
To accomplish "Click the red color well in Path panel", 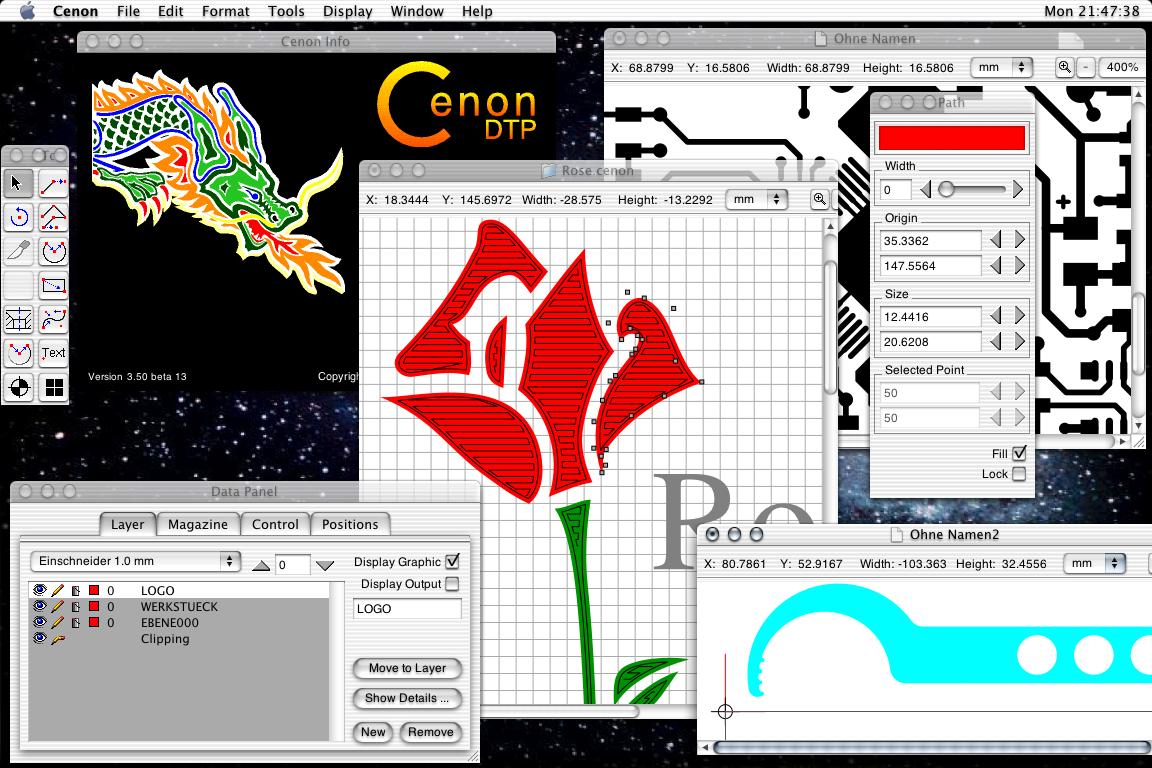I will [950, 137].
